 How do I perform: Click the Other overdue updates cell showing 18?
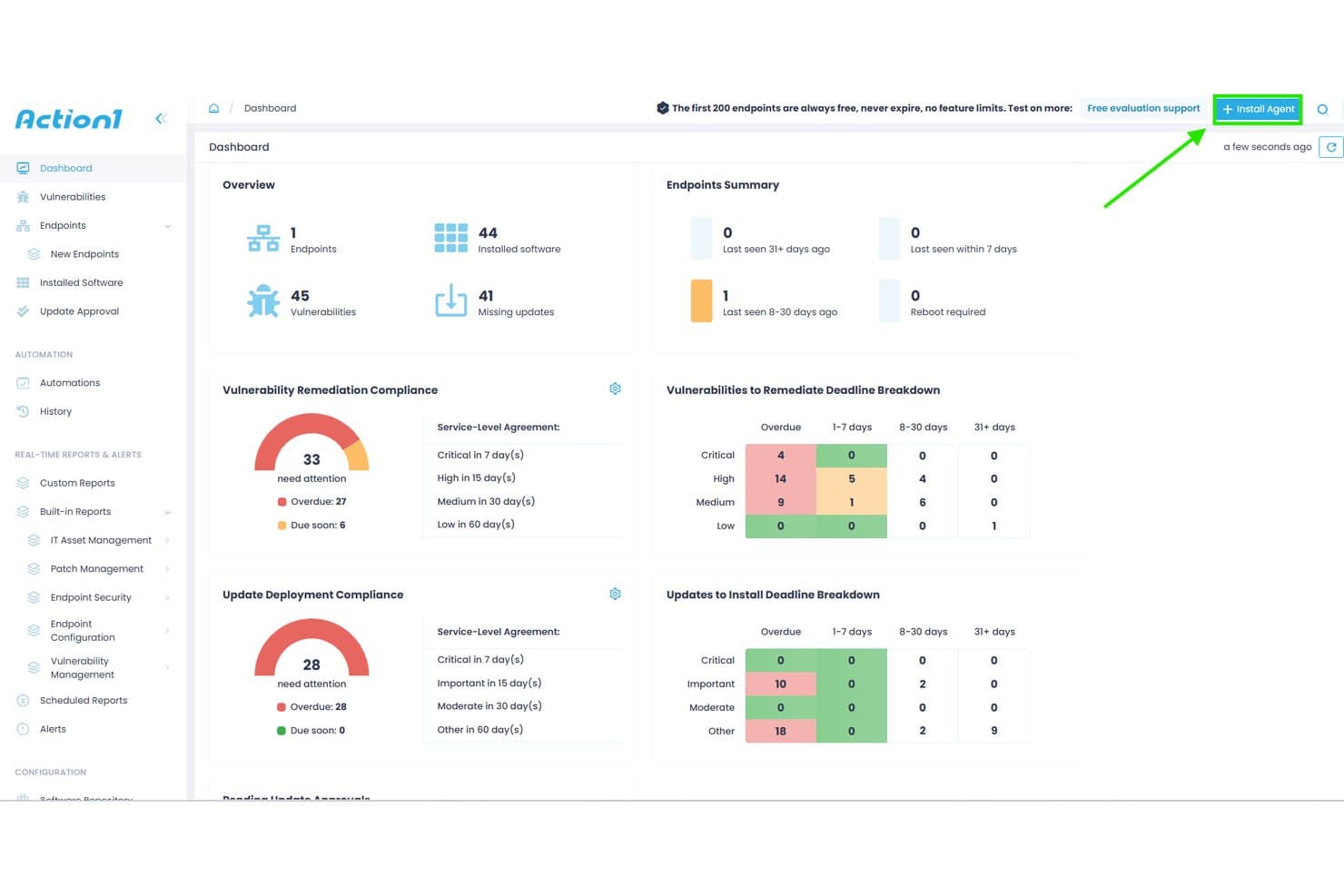coord(781,731)
